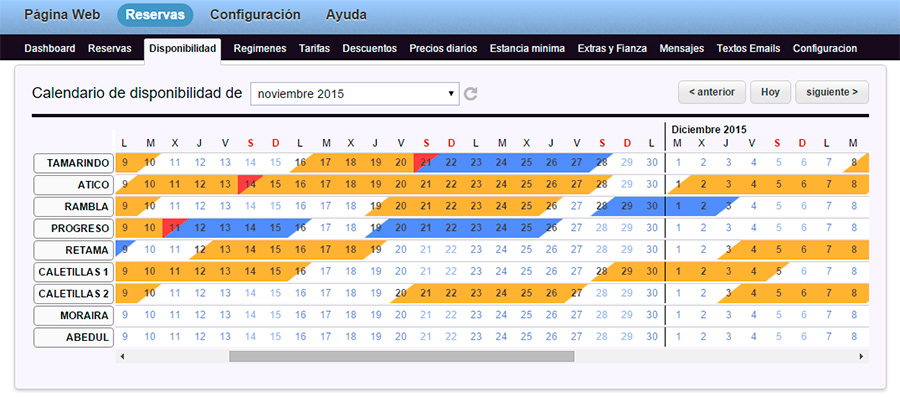Screen dimensions: 900x397
Task: Click blue day 29 in RAMBLA row
Action: pos(627,206)
